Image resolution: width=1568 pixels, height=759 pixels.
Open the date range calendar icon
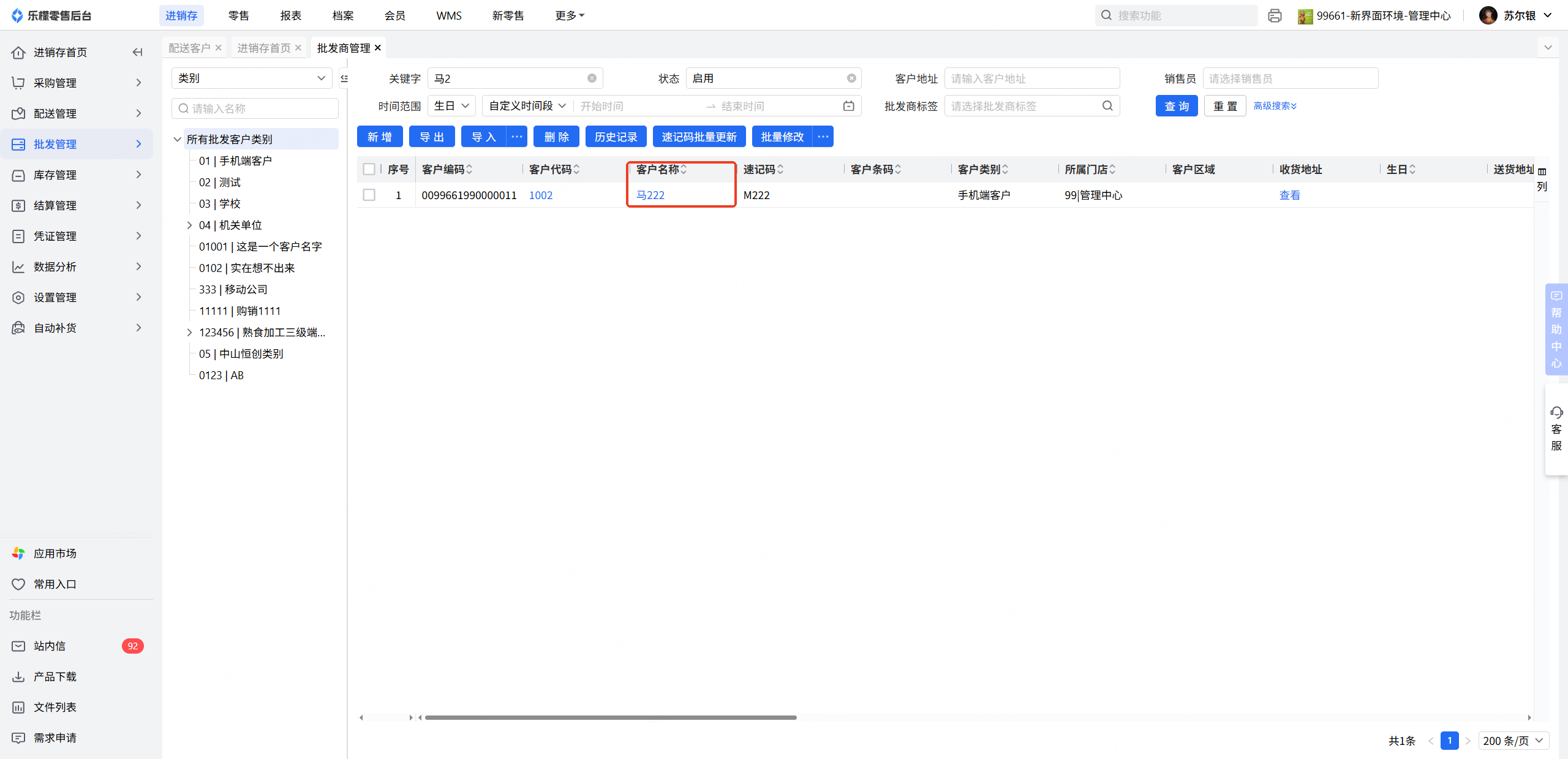tap(848, 106)
